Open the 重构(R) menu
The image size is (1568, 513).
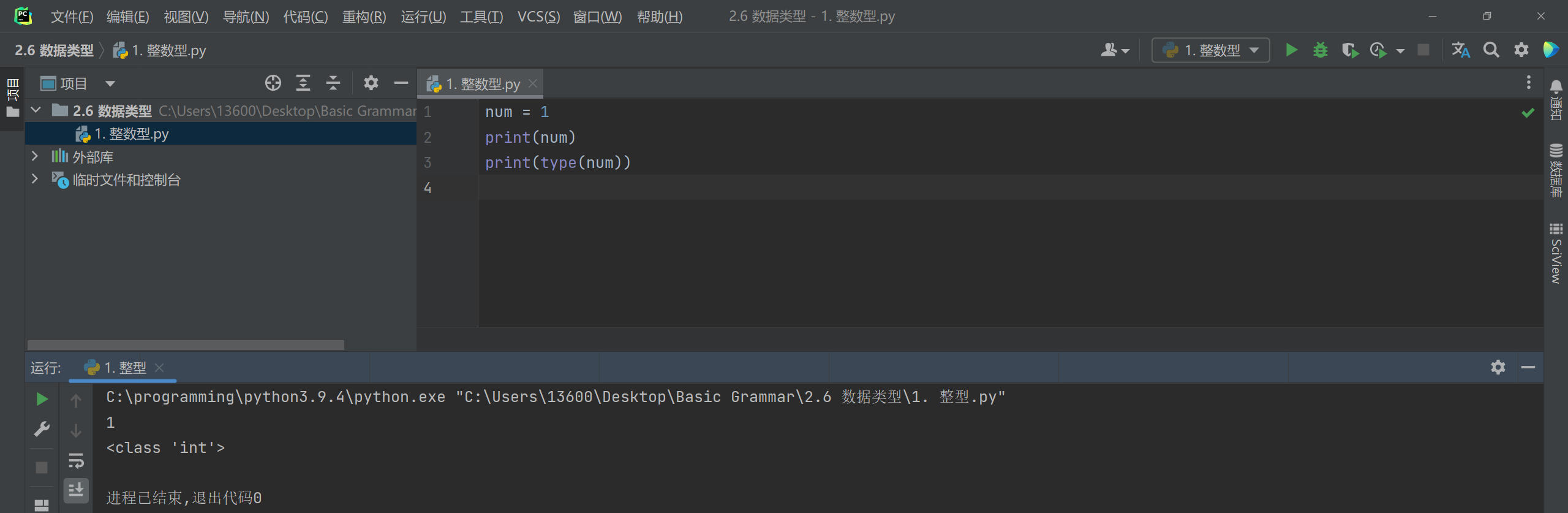click(x=364, y=17)
